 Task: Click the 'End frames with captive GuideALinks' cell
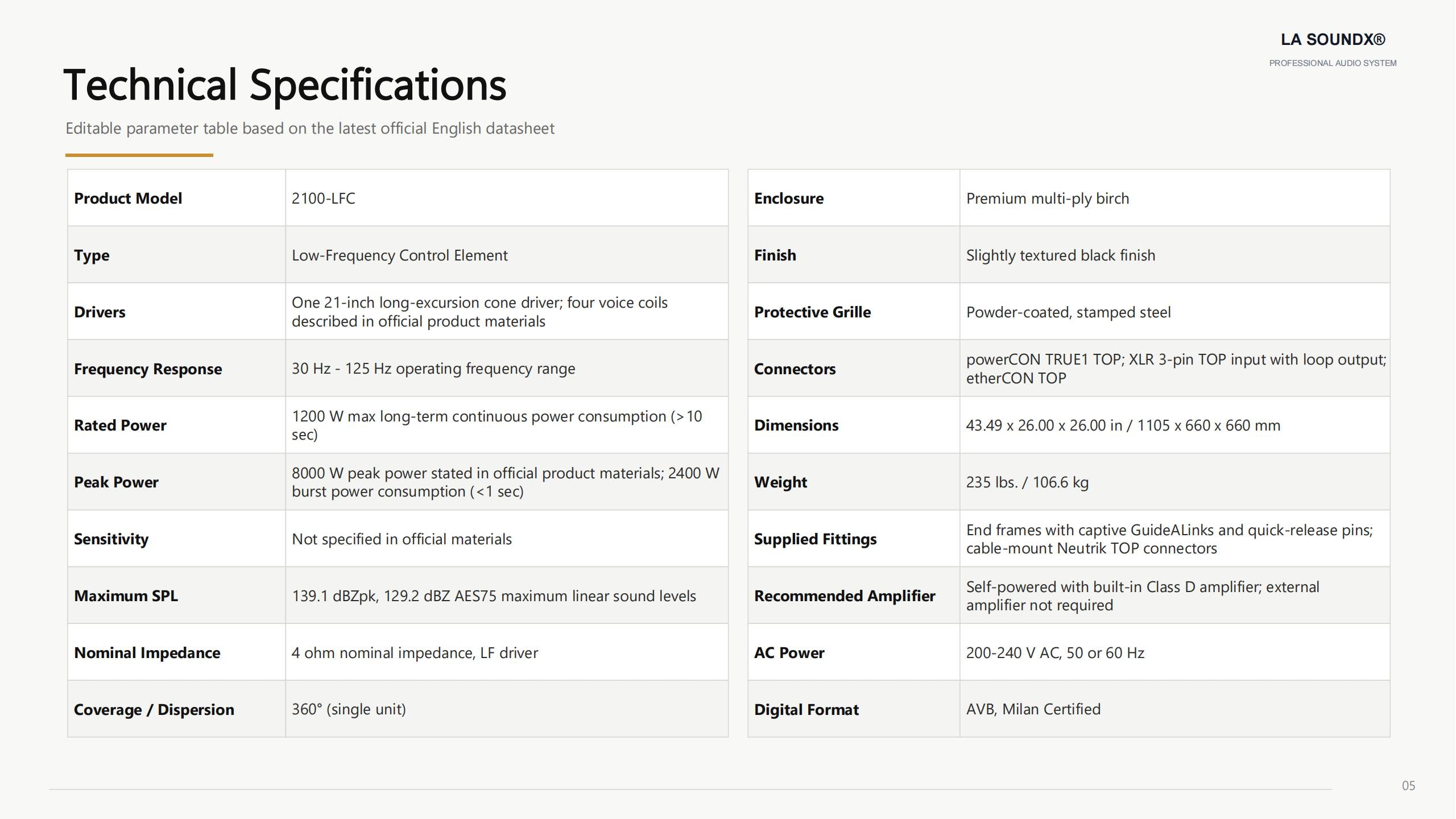coord(1175,539)
